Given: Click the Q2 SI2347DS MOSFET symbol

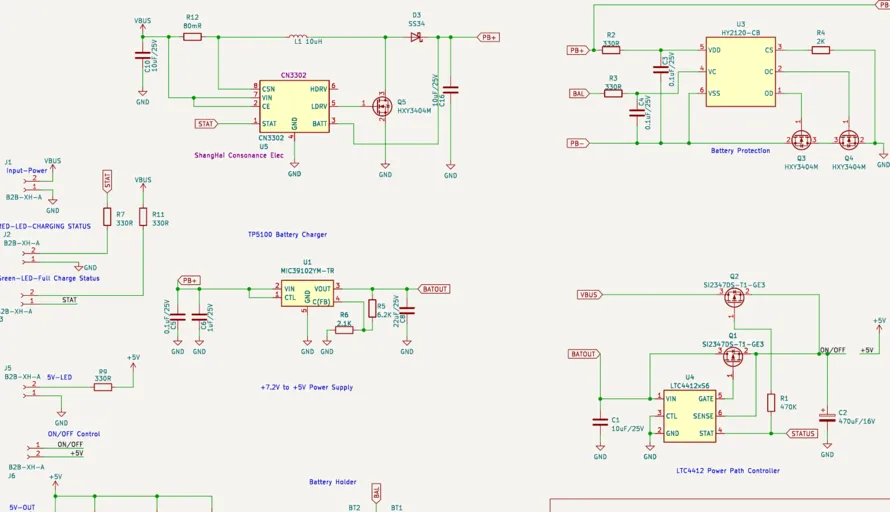Looking at the screenshot, I should (x=734, y=297).
